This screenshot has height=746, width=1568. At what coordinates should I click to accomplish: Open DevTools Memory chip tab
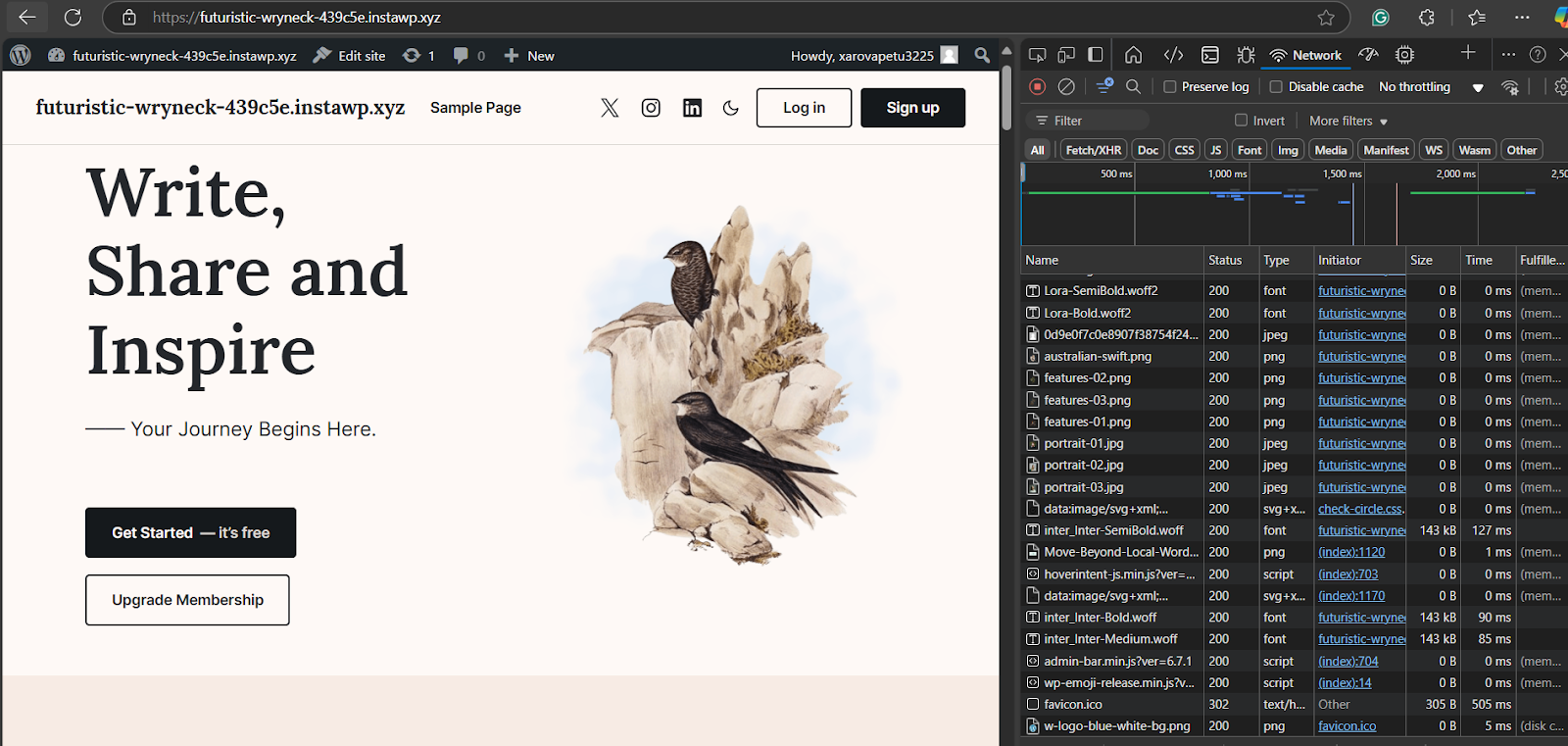1404,55
